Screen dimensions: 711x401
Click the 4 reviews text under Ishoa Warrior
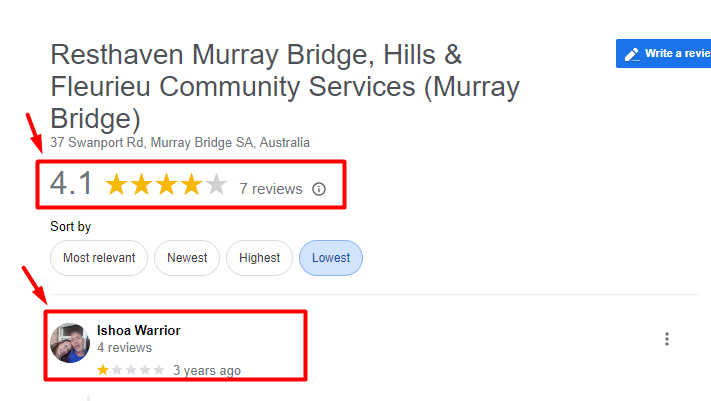click(124, 347)
